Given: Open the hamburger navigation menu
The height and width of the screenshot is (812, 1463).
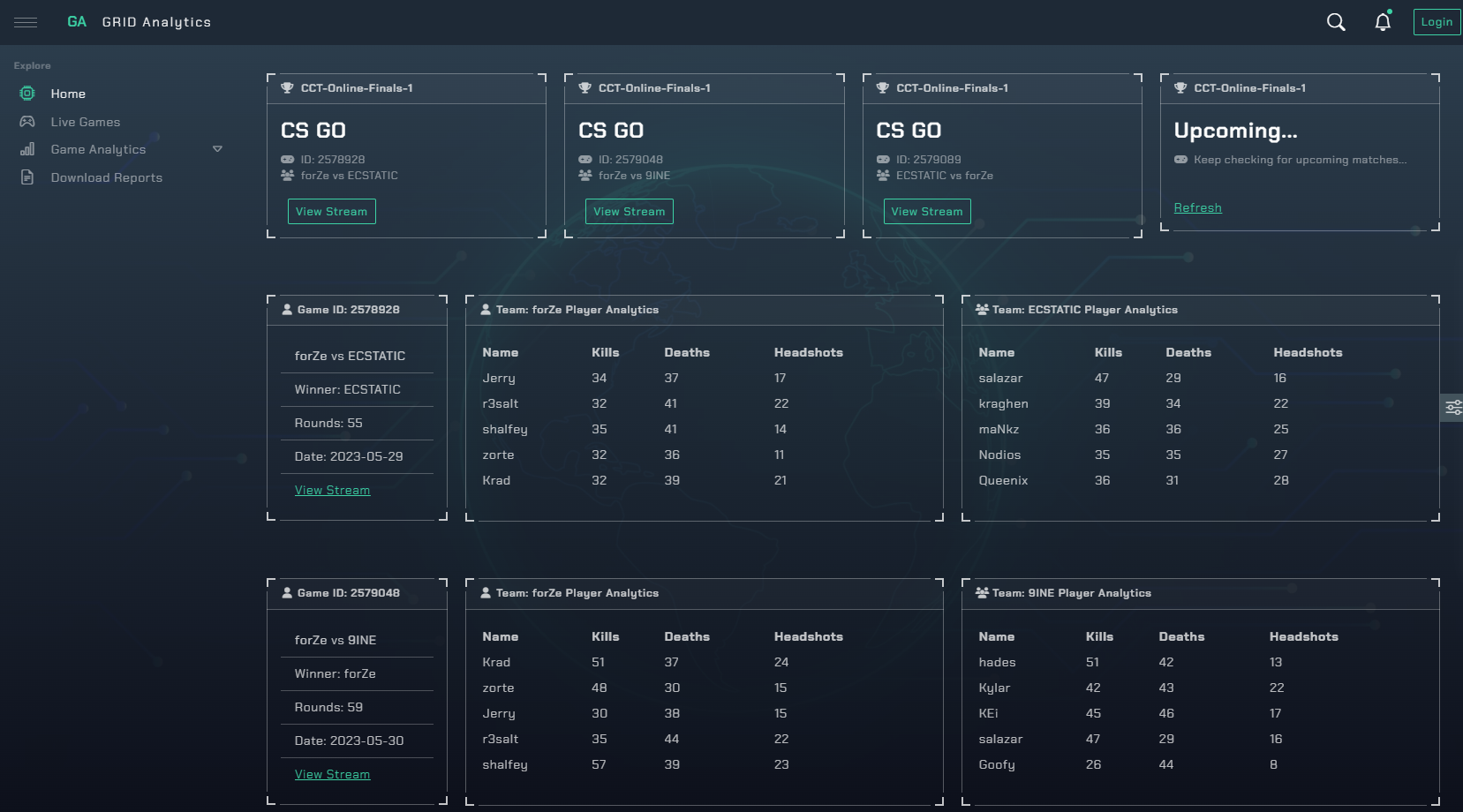Looking at the screenshot, I should 26,22.
